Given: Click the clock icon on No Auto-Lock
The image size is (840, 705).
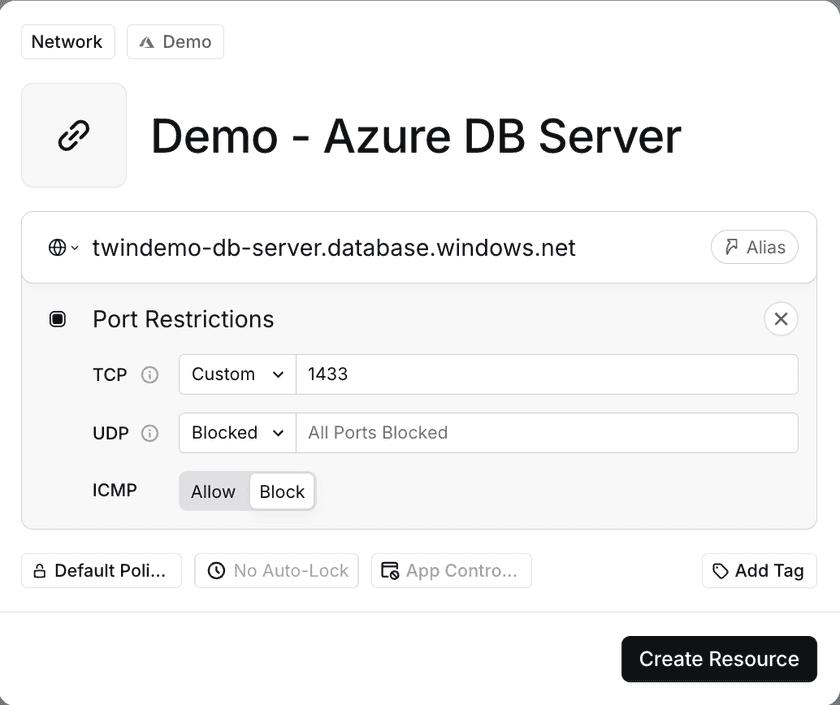Looking at the screenshot, I should [x=216, y=570].
